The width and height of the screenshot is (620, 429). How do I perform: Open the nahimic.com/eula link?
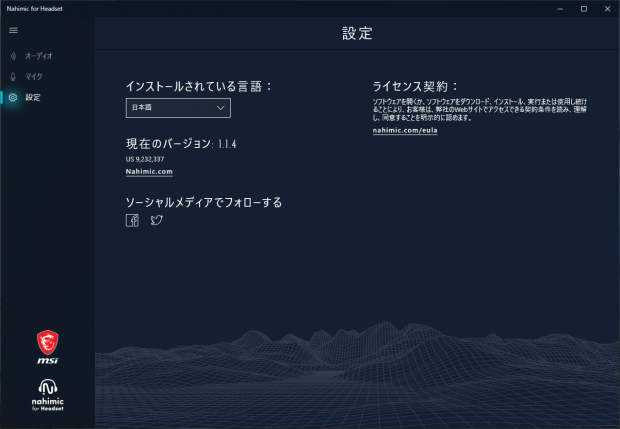pyautogui.click(x=405, y=130)
